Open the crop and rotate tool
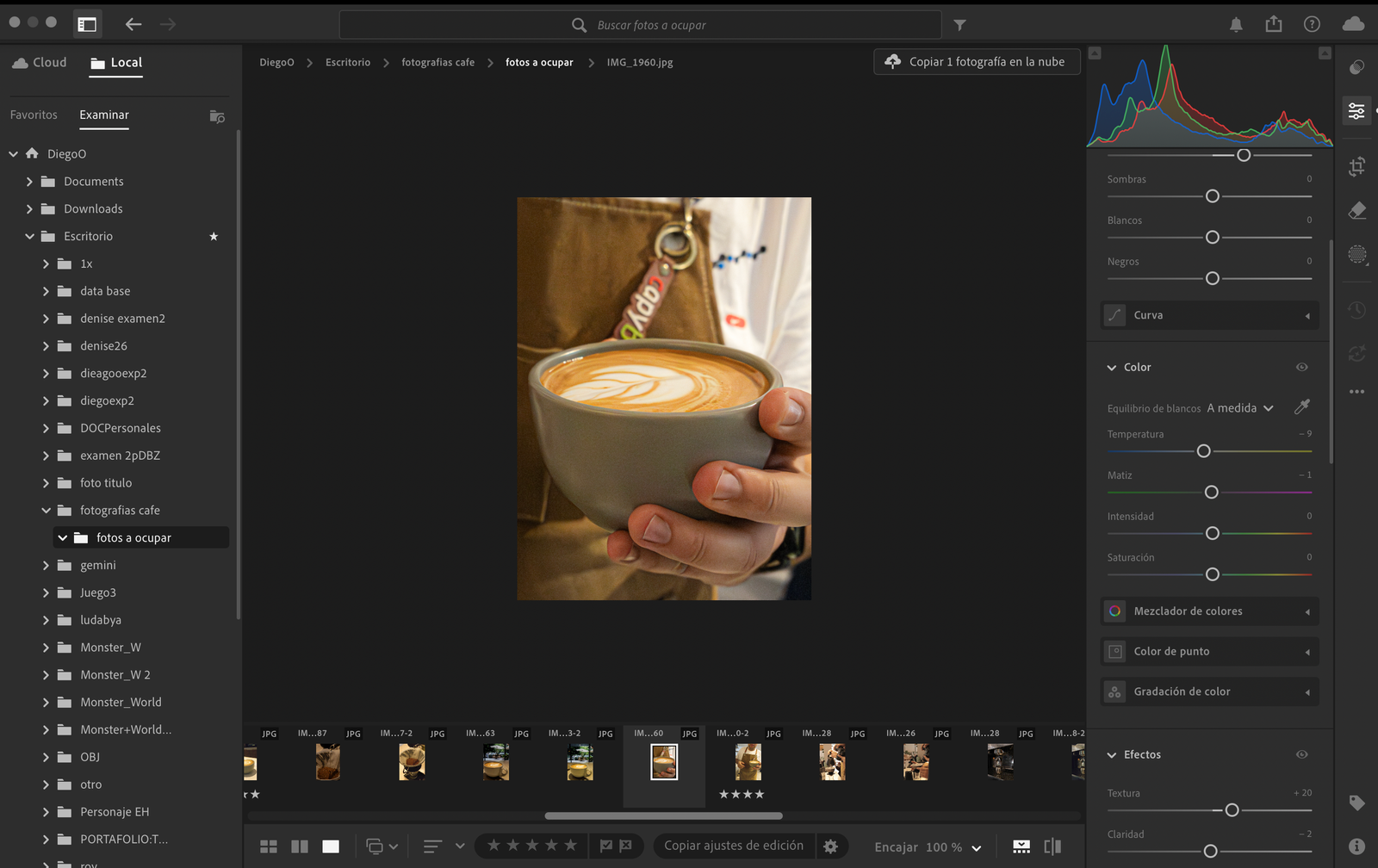The image size is (1378, 868). 1356,166
